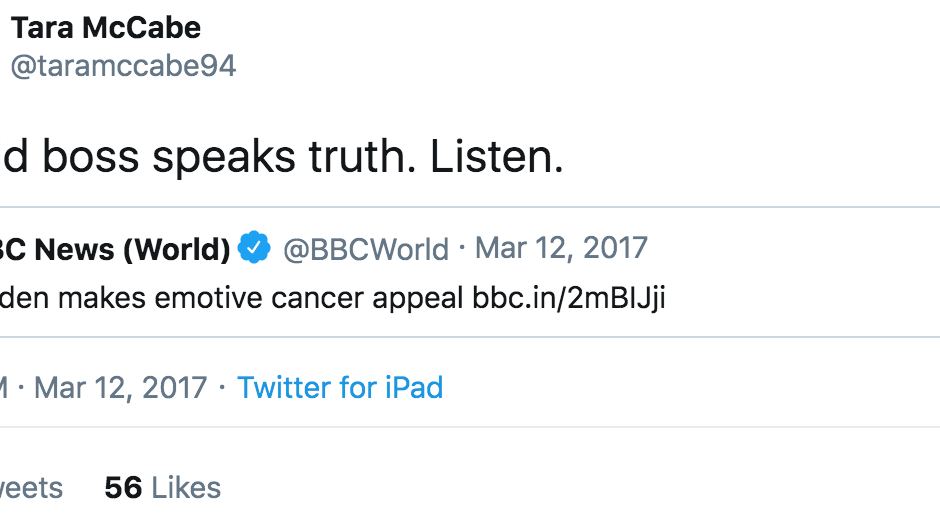This screenshot has width=940, height=528.
Task: Click the word 'Listen.' in the tweet
Action: pos(496,158)
